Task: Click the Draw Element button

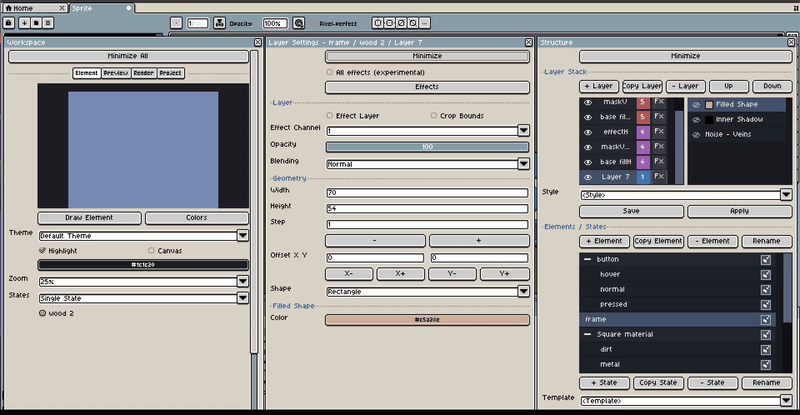Action: (x=89, y=218)
